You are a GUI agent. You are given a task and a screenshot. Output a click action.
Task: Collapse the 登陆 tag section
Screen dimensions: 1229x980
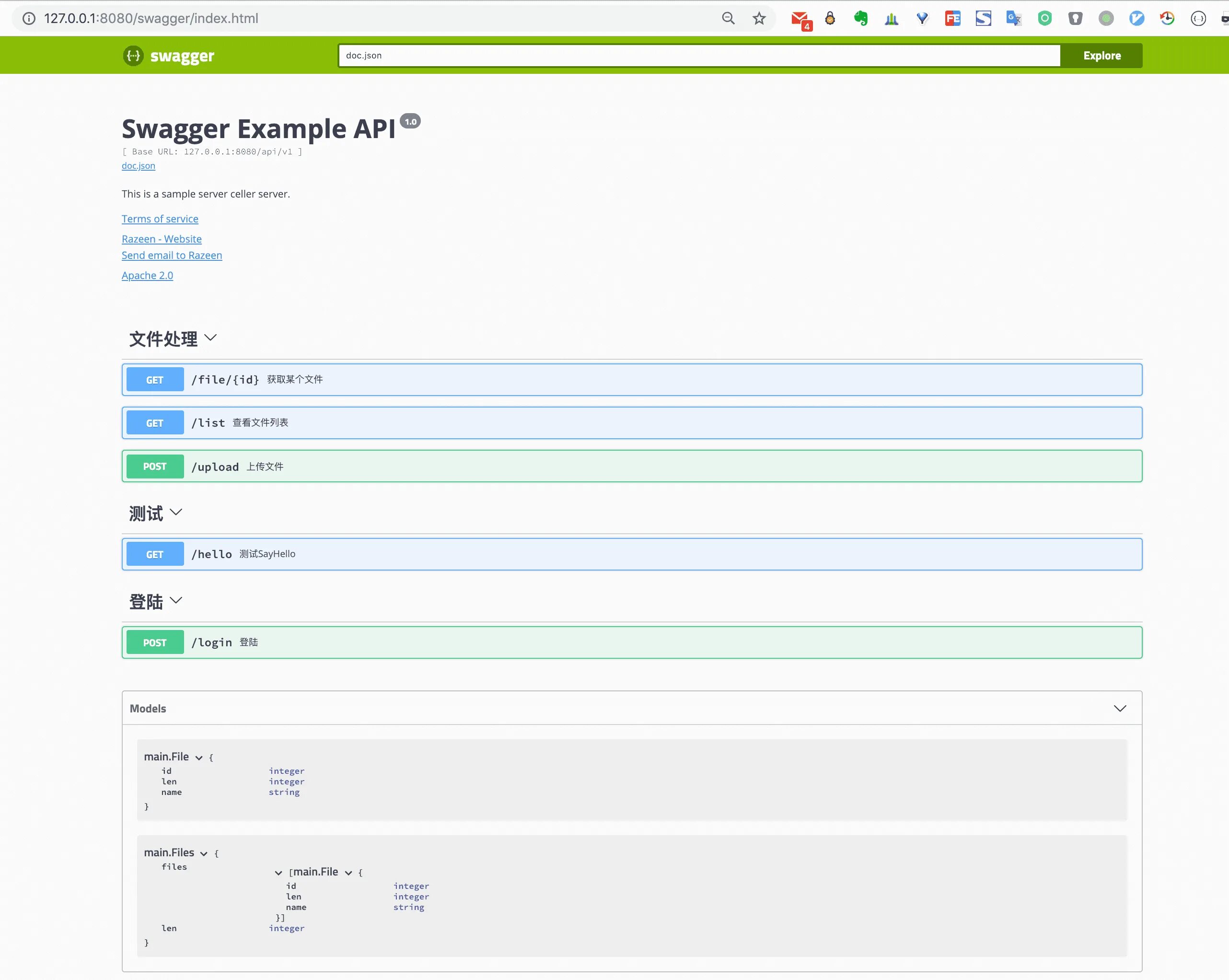point(176,600)
